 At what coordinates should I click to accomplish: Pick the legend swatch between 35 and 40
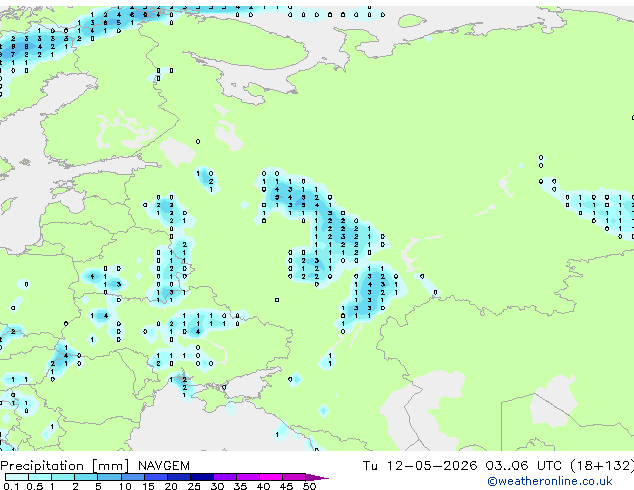[248, 477]
